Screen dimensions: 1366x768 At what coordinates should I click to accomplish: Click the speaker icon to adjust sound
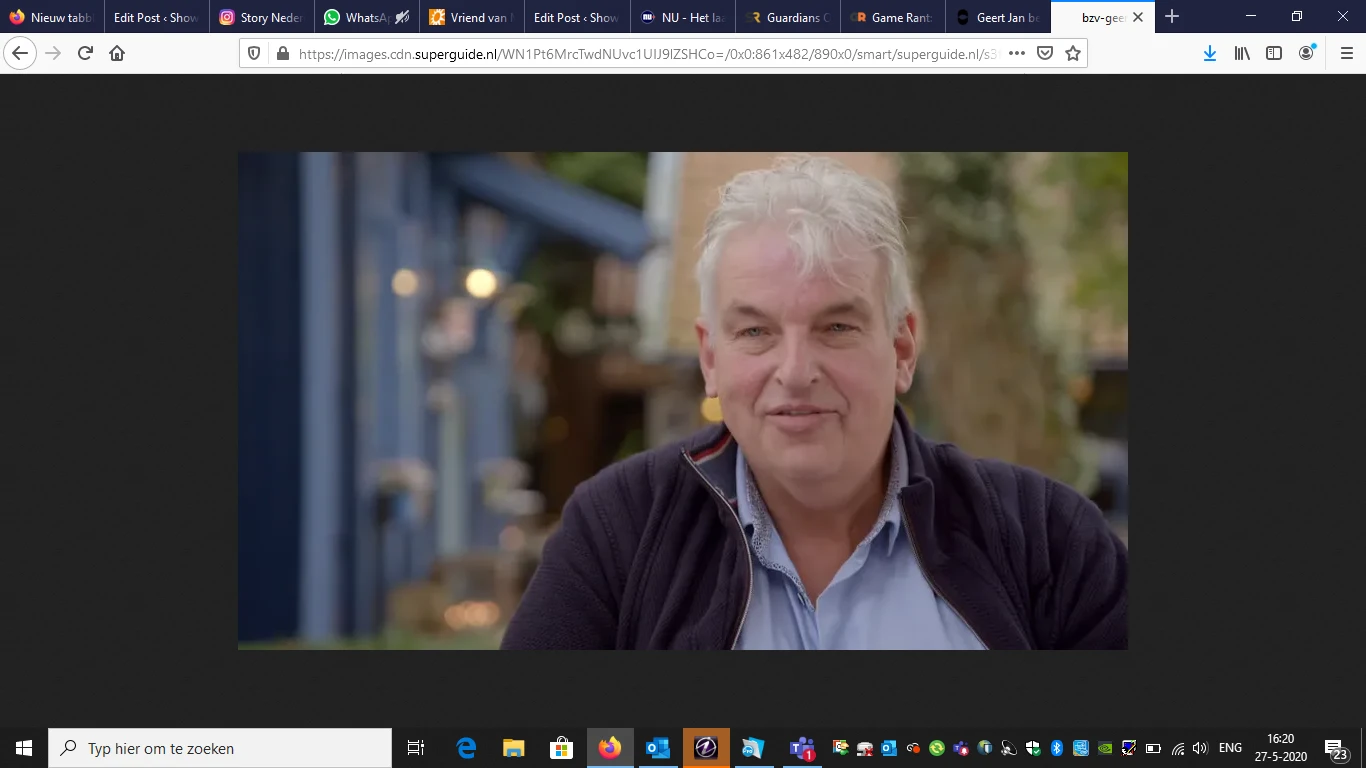coord(1199,747)
